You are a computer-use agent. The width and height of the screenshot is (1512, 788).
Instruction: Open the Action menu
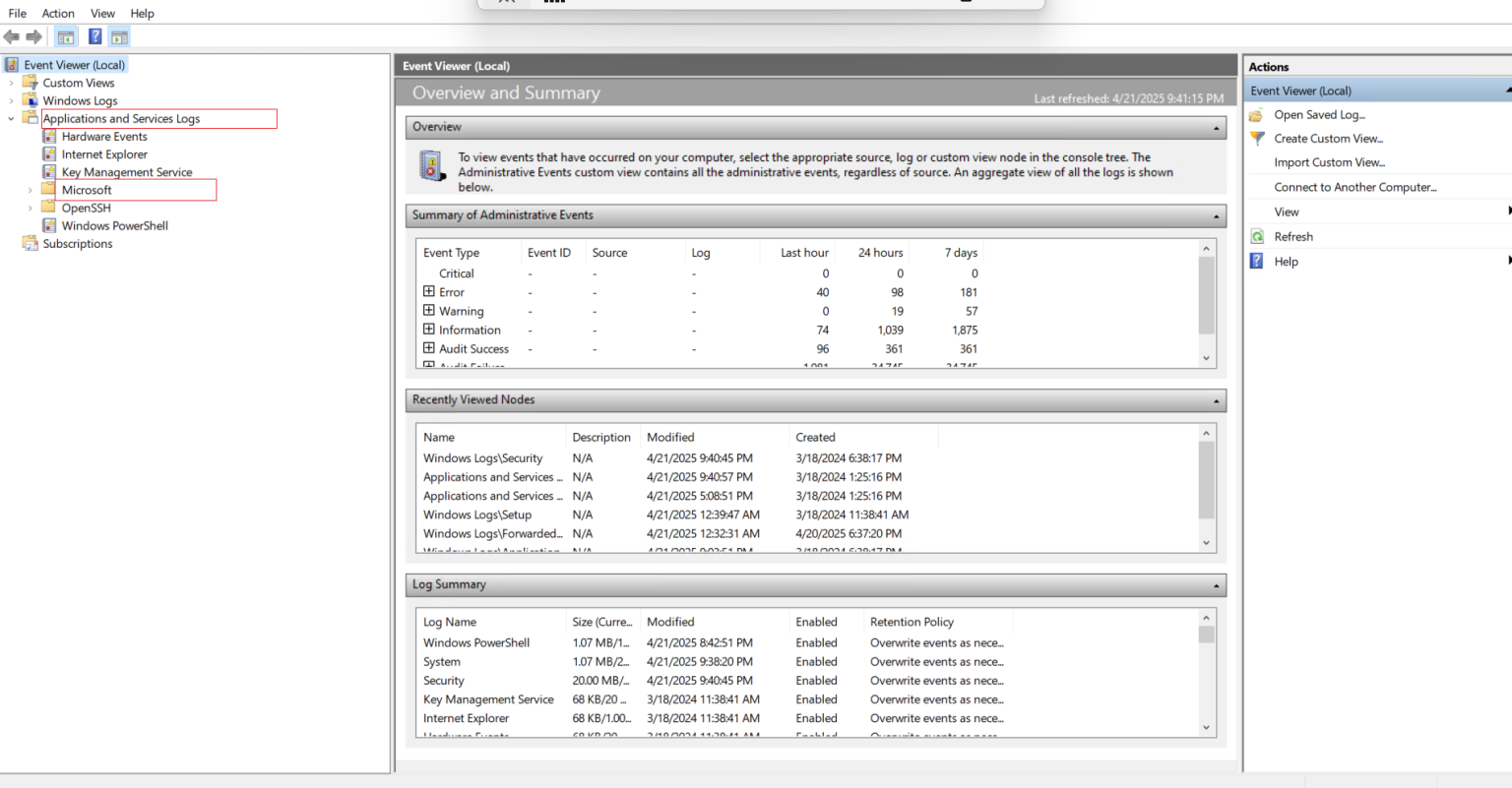(x=58, y=13)
